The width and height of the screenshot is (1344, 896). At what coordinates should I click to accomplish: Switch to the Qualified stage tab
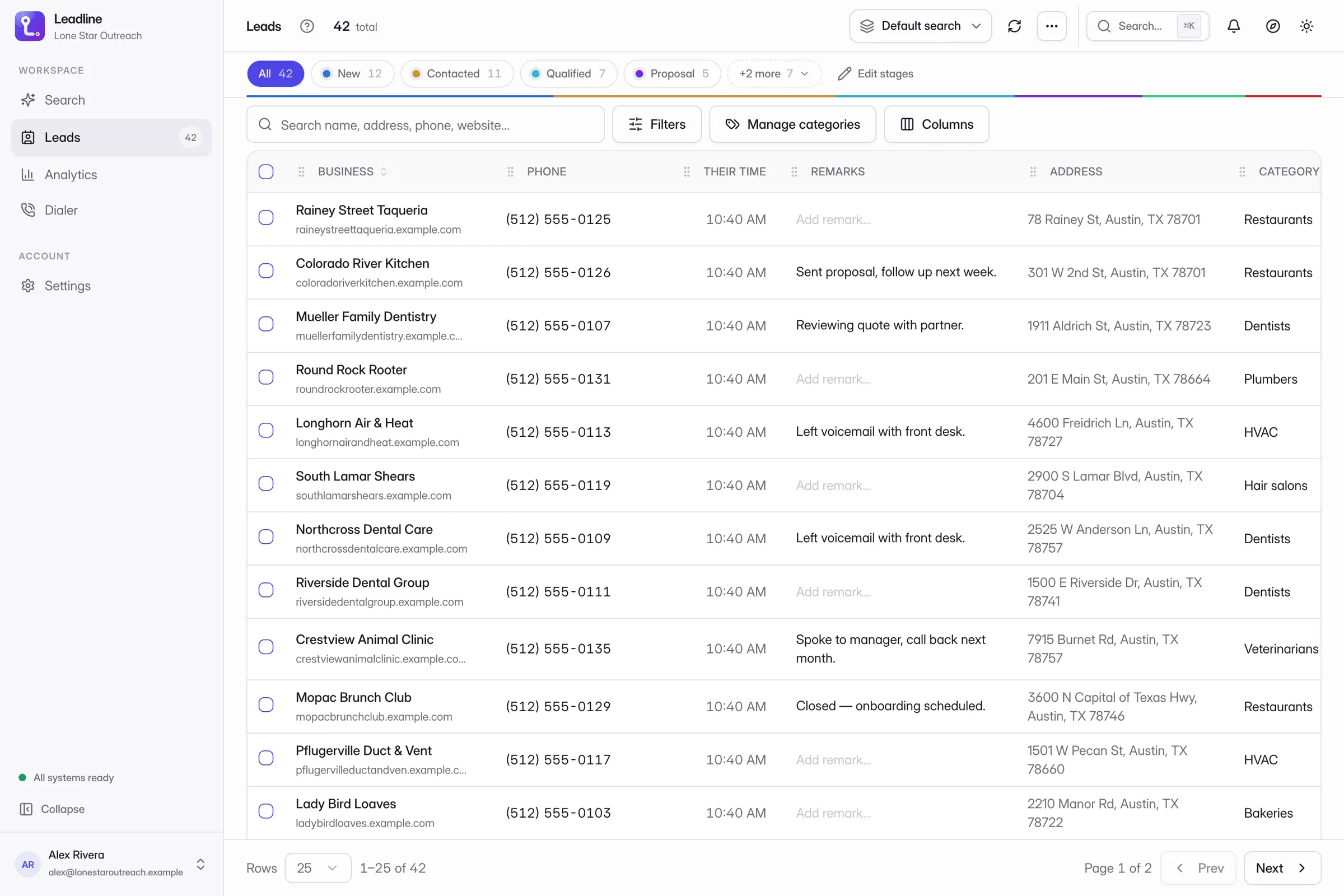(568, 74)
